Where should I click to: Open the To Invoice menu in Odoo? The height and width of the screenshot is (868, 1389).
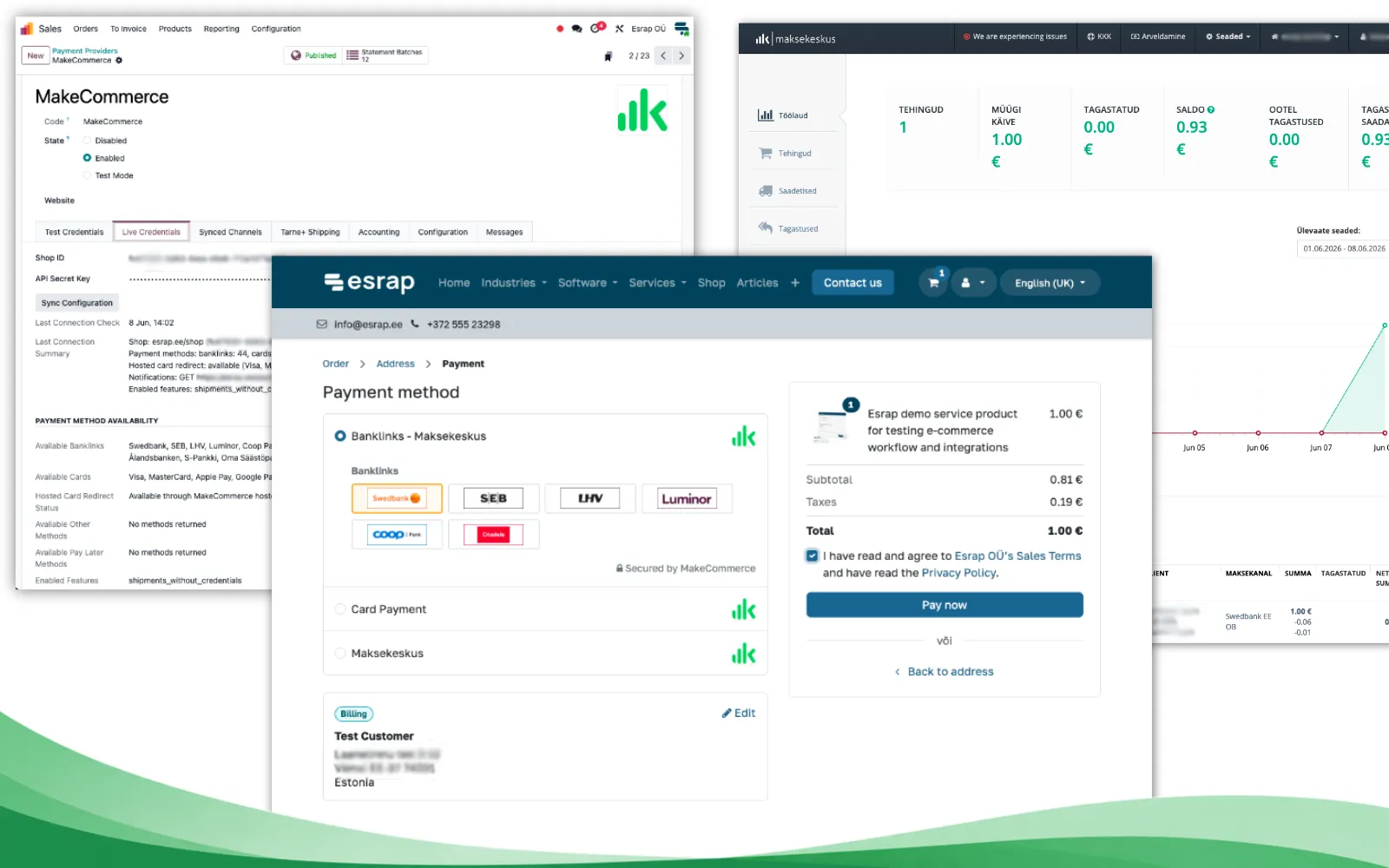(x=128, y=29)
